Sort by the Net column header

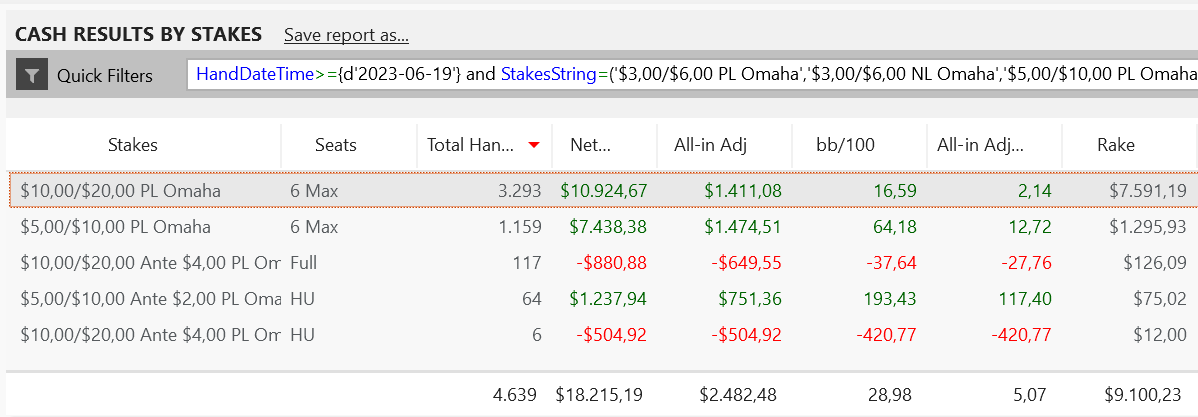pyautogui.click(x=589, y=145)
